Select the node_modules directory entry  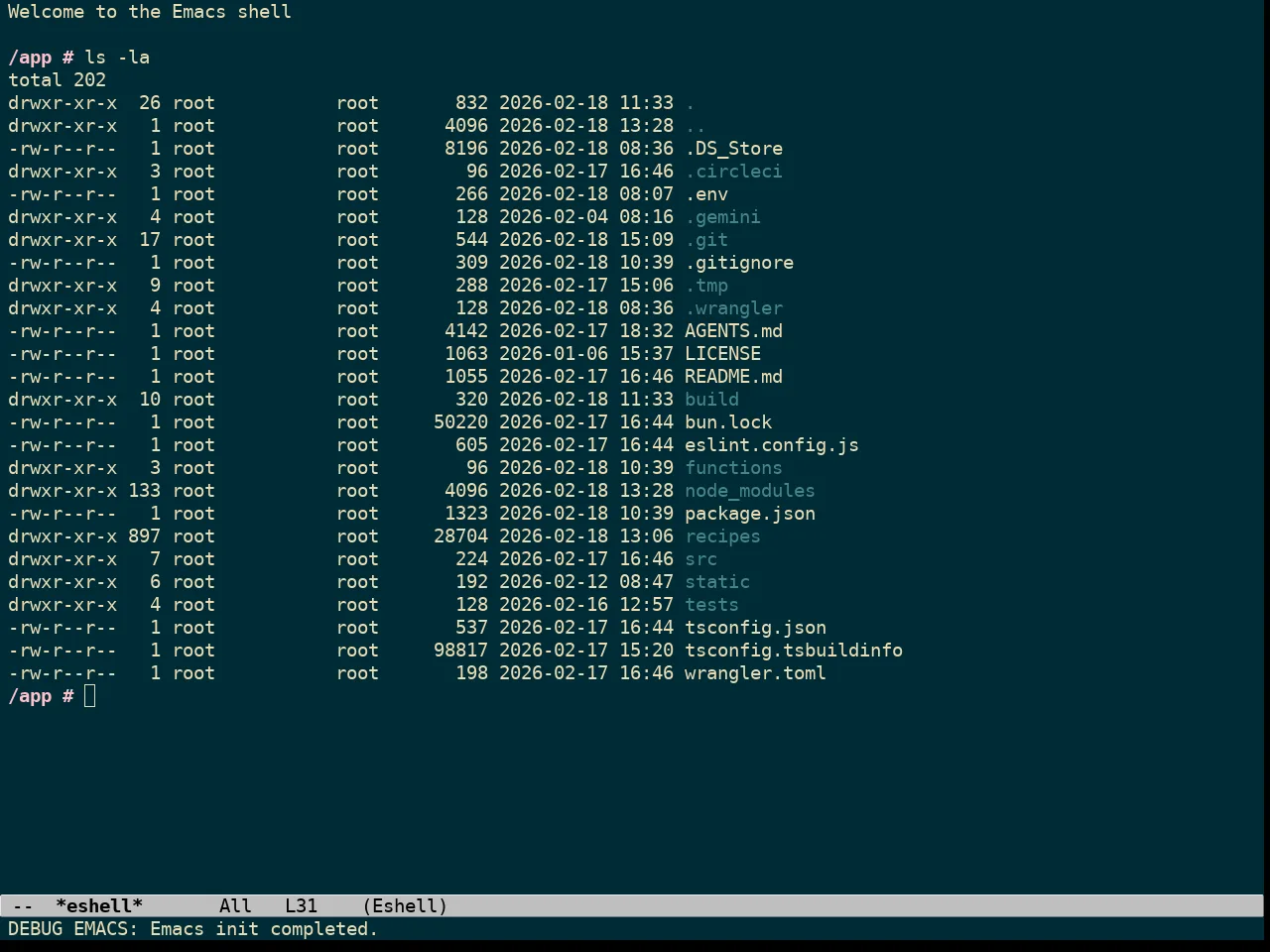pyautogui.click(x=750, y=491)
